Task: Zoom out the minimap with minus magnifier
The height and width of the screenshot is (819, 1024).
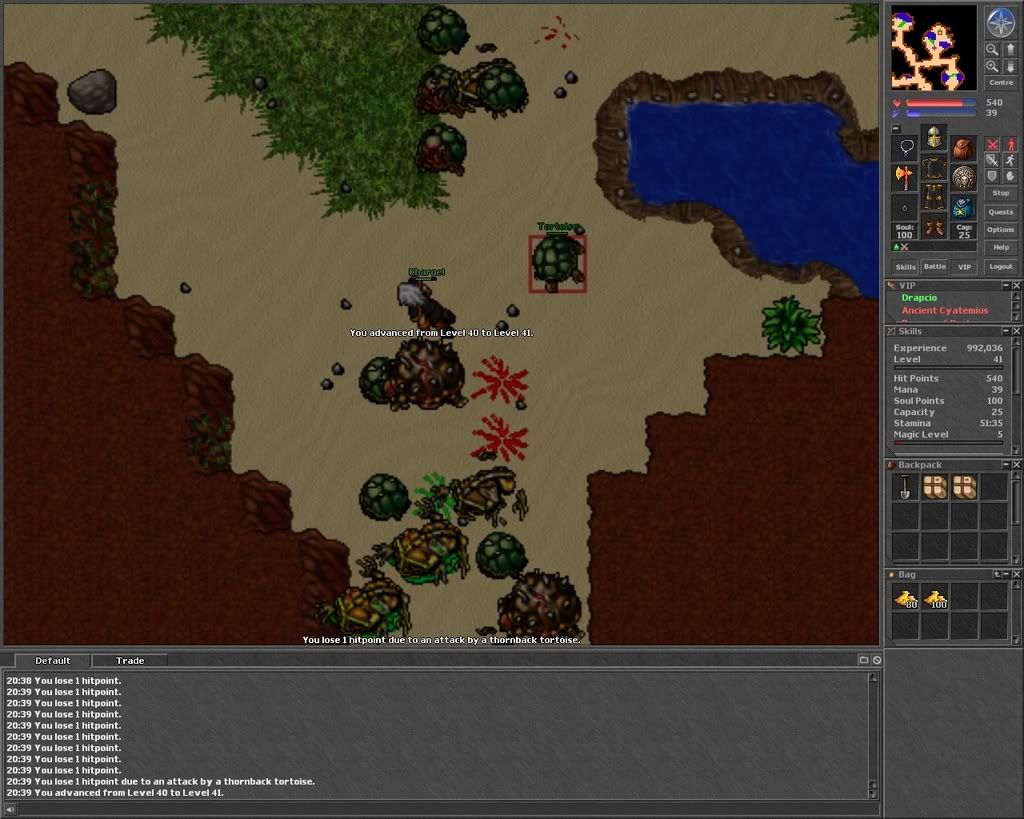Action: (x=992, y=50)
